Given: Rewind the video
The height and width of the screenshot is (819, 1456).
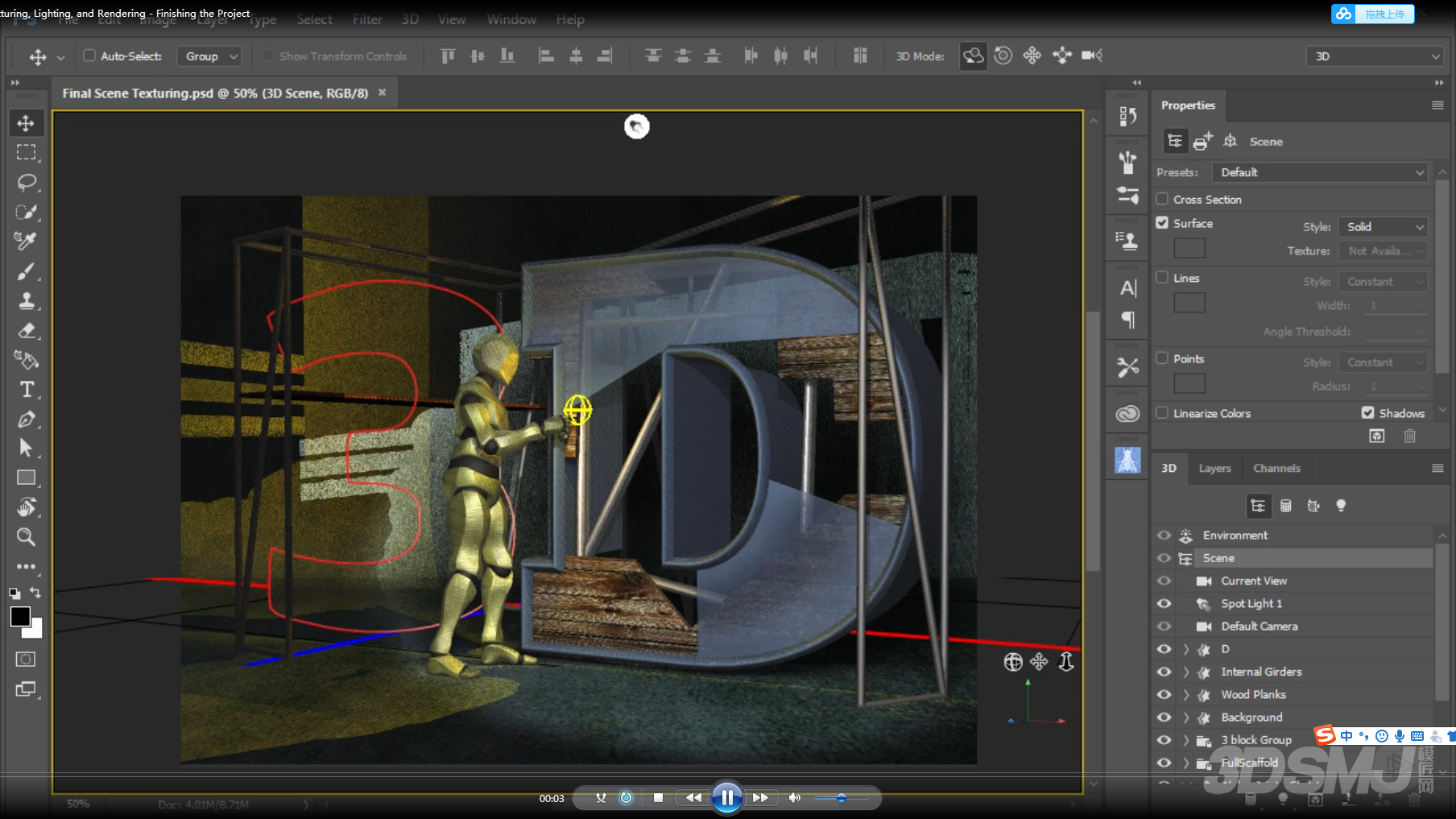Looking at the screenshot, I should (693, 798).
